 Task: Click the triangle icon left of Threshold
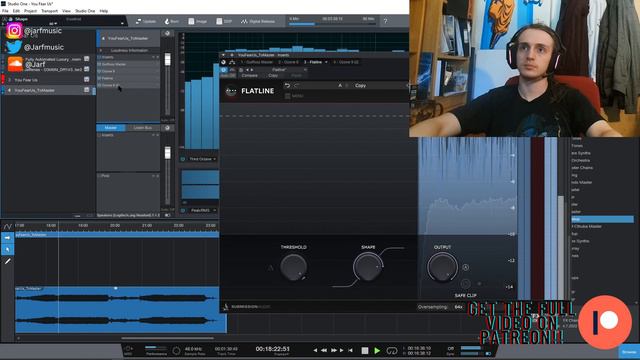point(271,268)
